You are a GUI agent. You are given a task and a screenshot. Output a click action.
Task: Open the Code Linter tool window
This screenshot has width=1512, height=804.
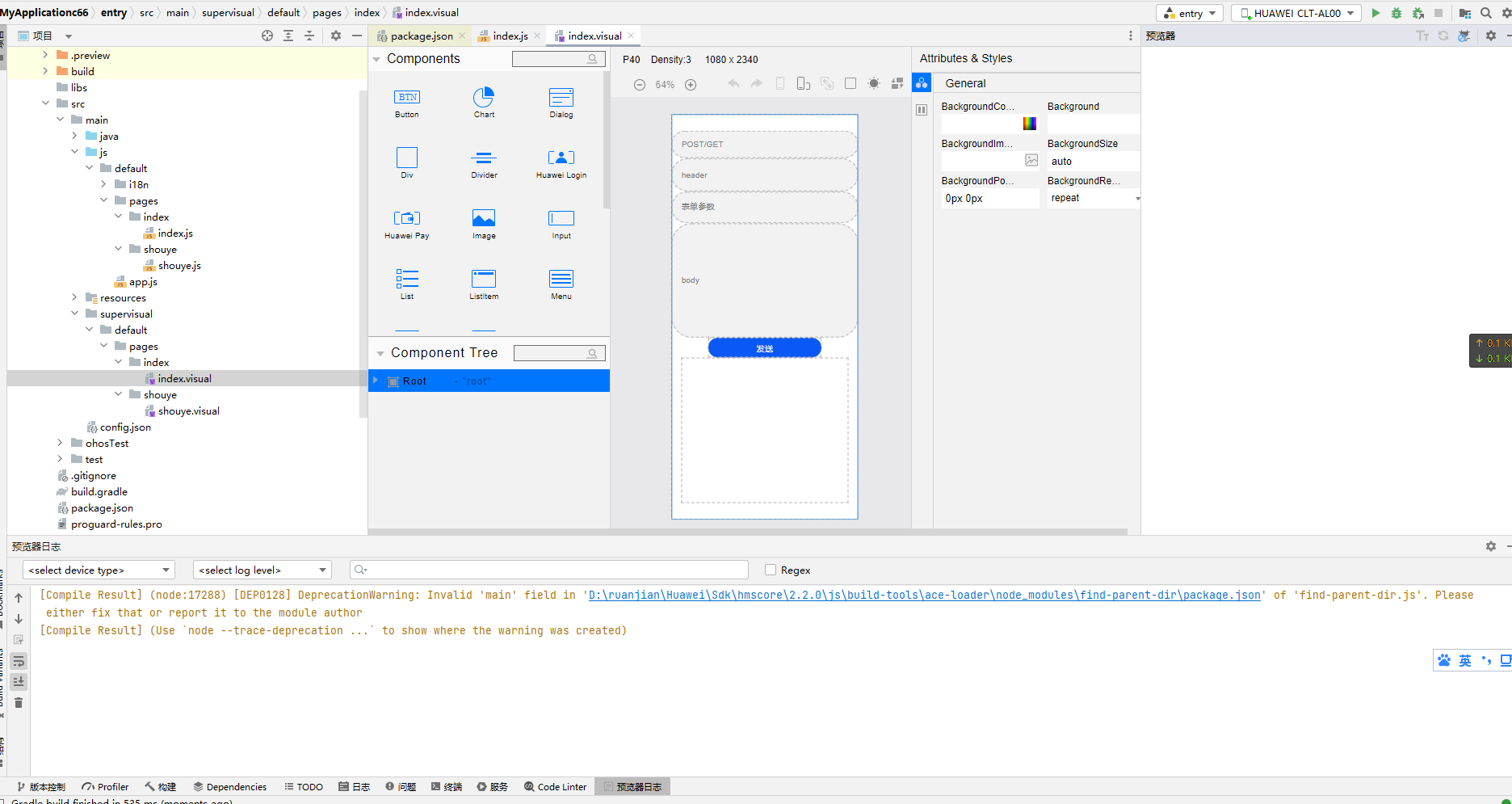coord(555,786)
